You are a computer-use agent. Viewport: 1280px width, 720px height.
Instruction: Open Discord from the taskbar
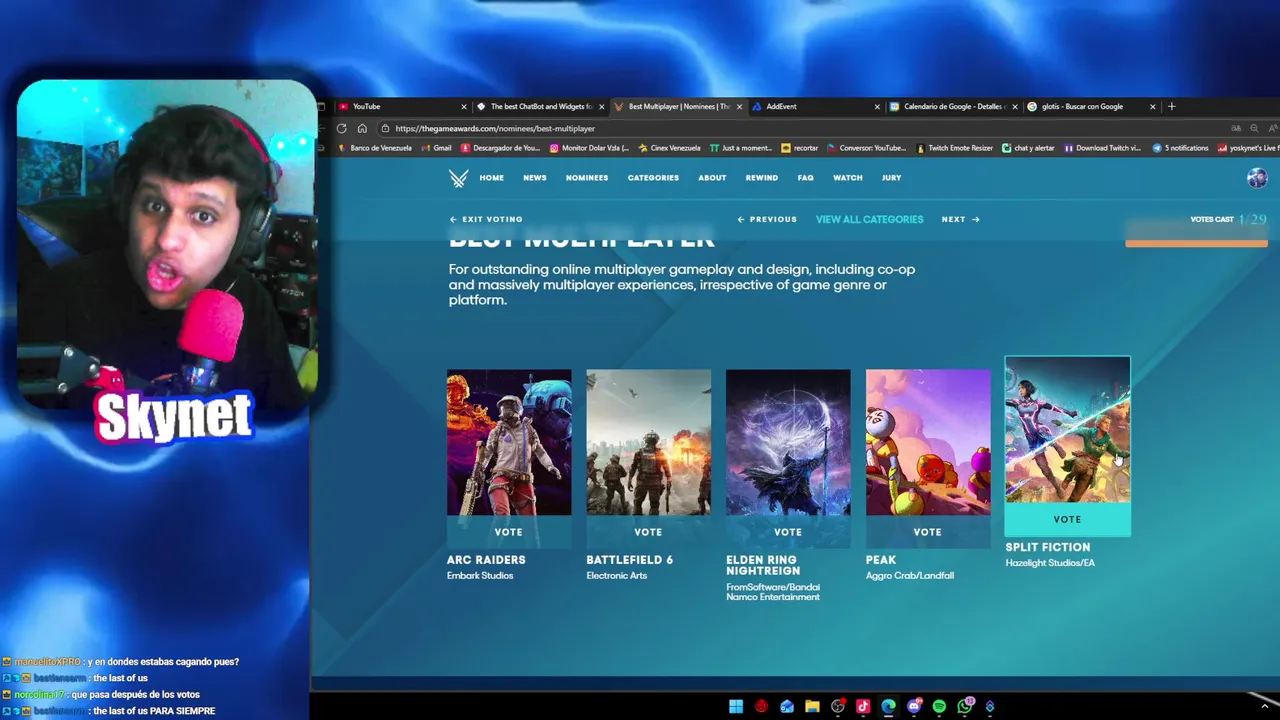click(914, 707)
